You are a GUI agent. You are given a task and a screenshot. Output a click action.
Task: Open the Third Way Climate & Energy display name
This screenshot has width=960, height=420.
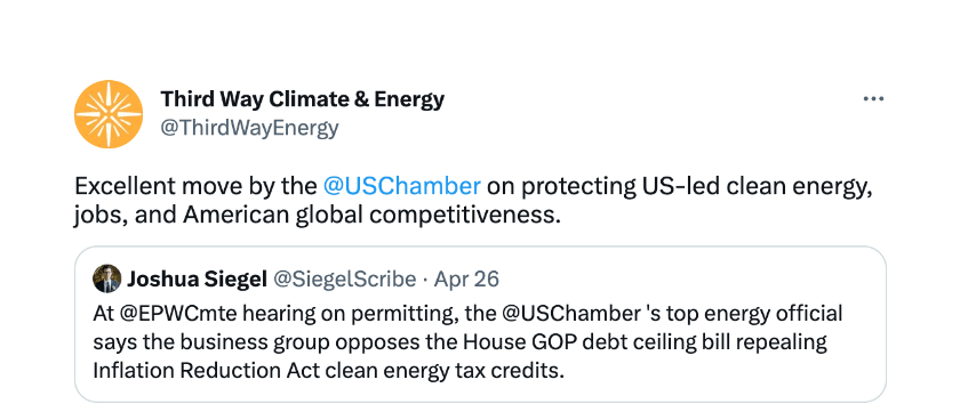point(302,99)
